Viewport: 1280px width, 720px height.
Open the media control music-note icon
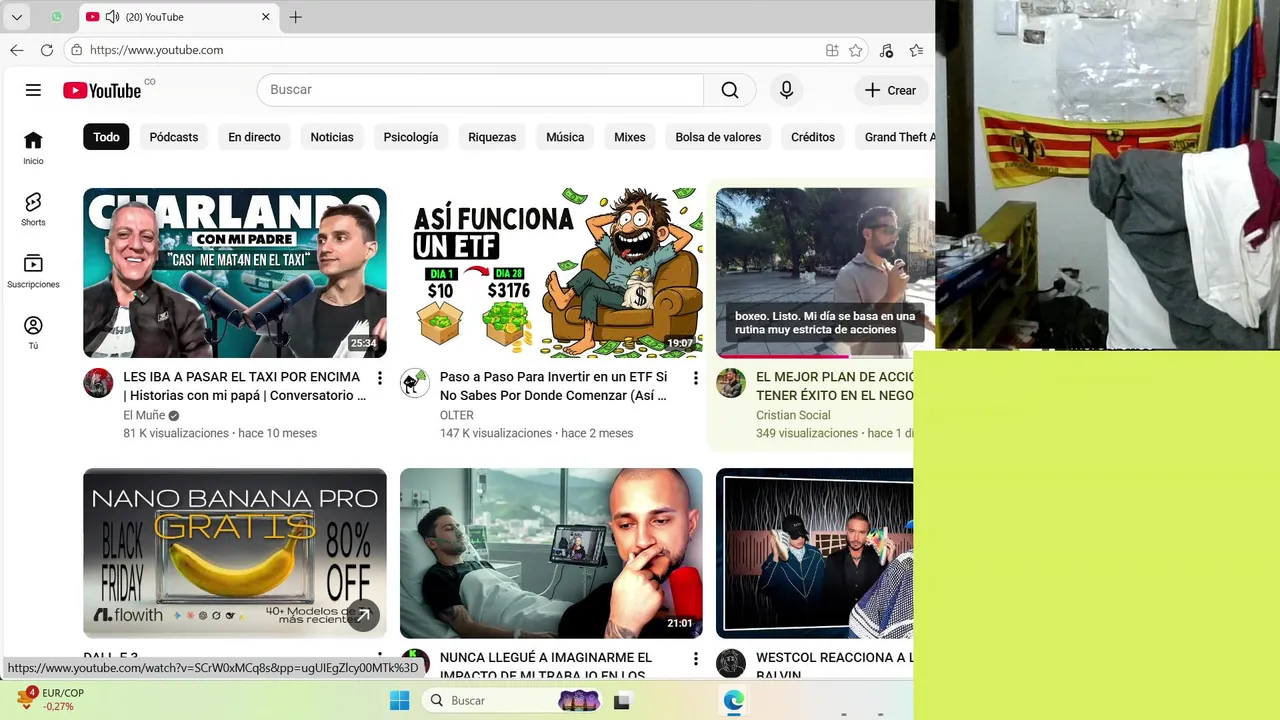pos(886,50)
